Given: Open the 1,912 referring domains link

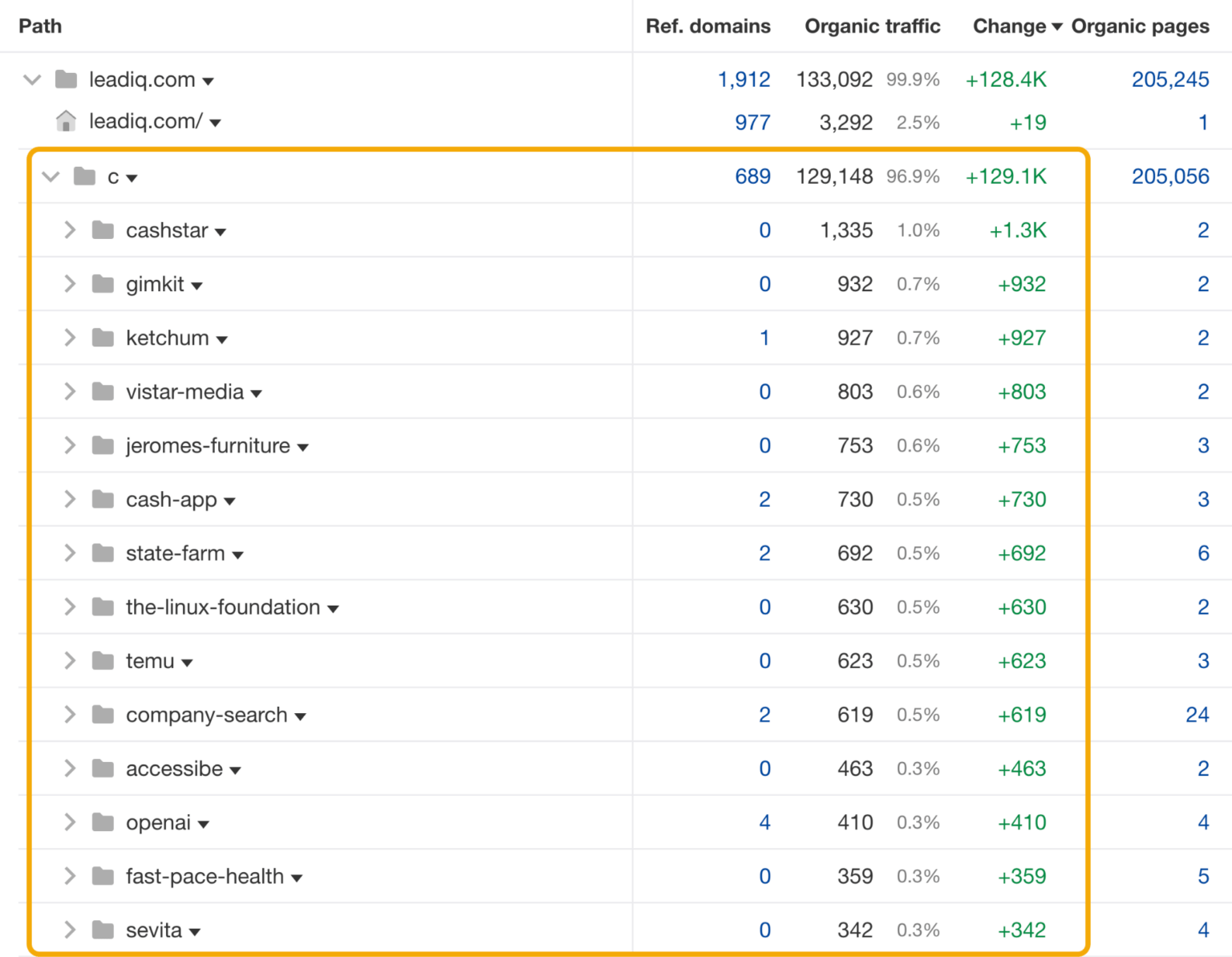Looking at the screenshot, I should (x=744, y=79).
